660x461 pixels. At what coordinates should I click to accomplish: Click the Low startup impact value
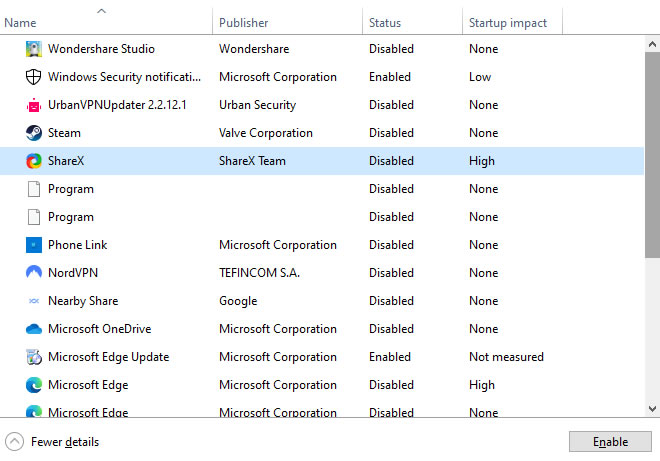pyautogui.click(x=480, y=77)
